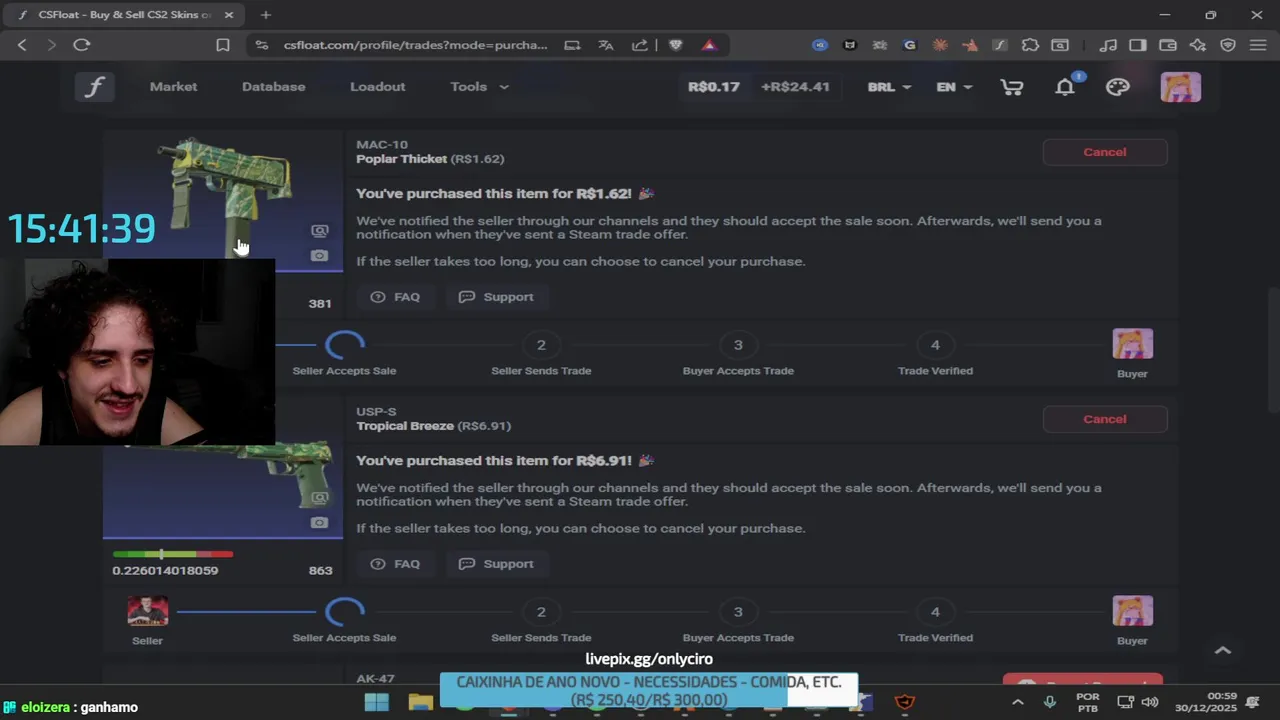
Task: Open Windows Start menu
Action: click(x=377, y=702)
